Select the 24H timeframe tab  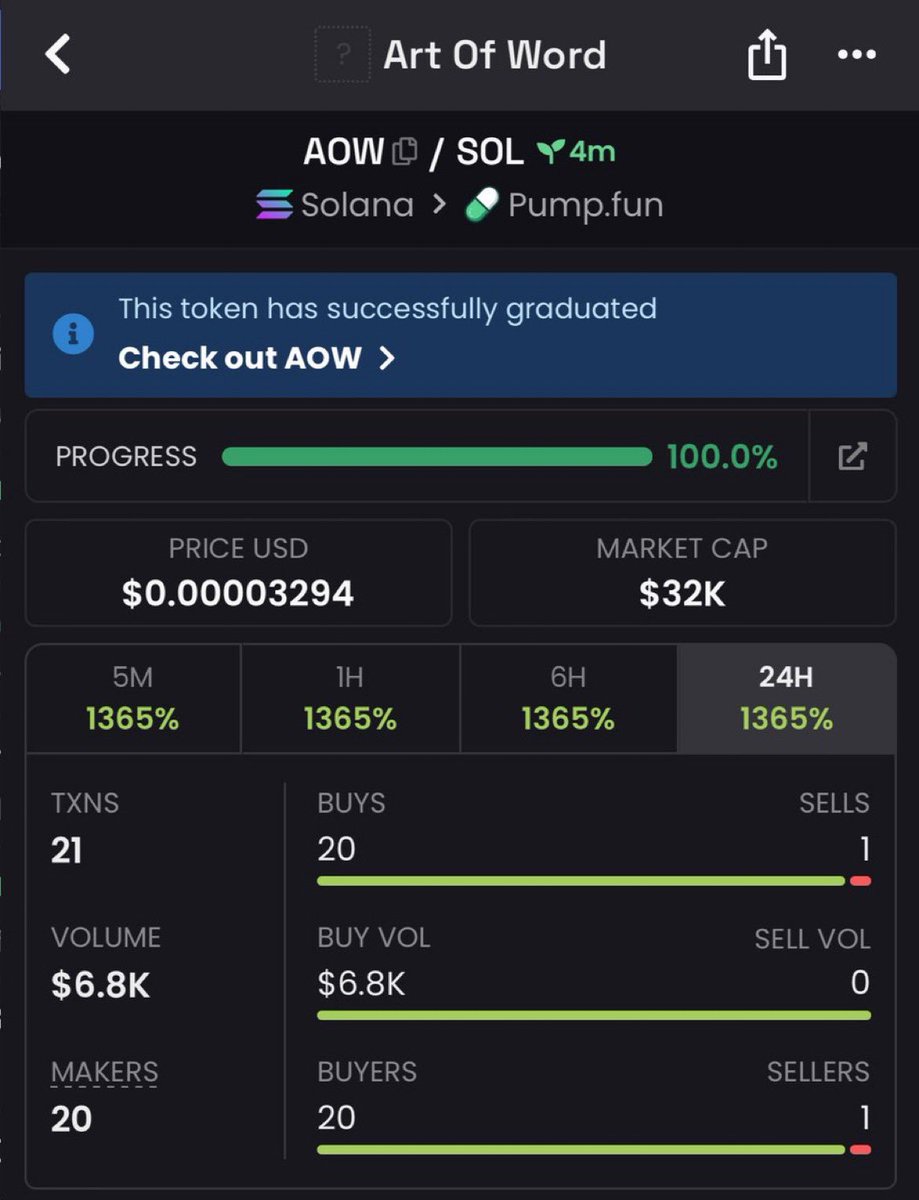(x=786, y=698)
